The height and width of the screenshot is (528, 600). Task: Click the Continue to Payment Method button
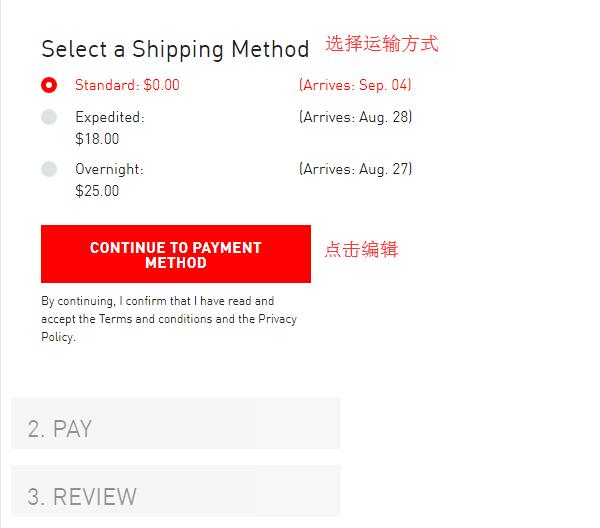(176, 254)
